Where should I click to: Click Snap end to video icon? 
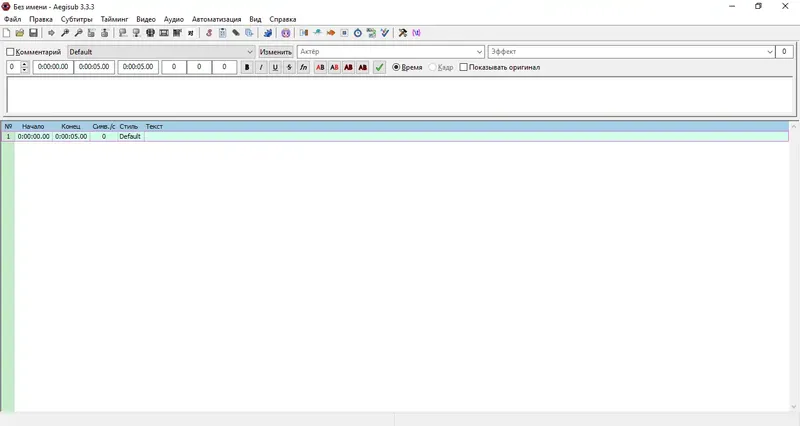136,33
